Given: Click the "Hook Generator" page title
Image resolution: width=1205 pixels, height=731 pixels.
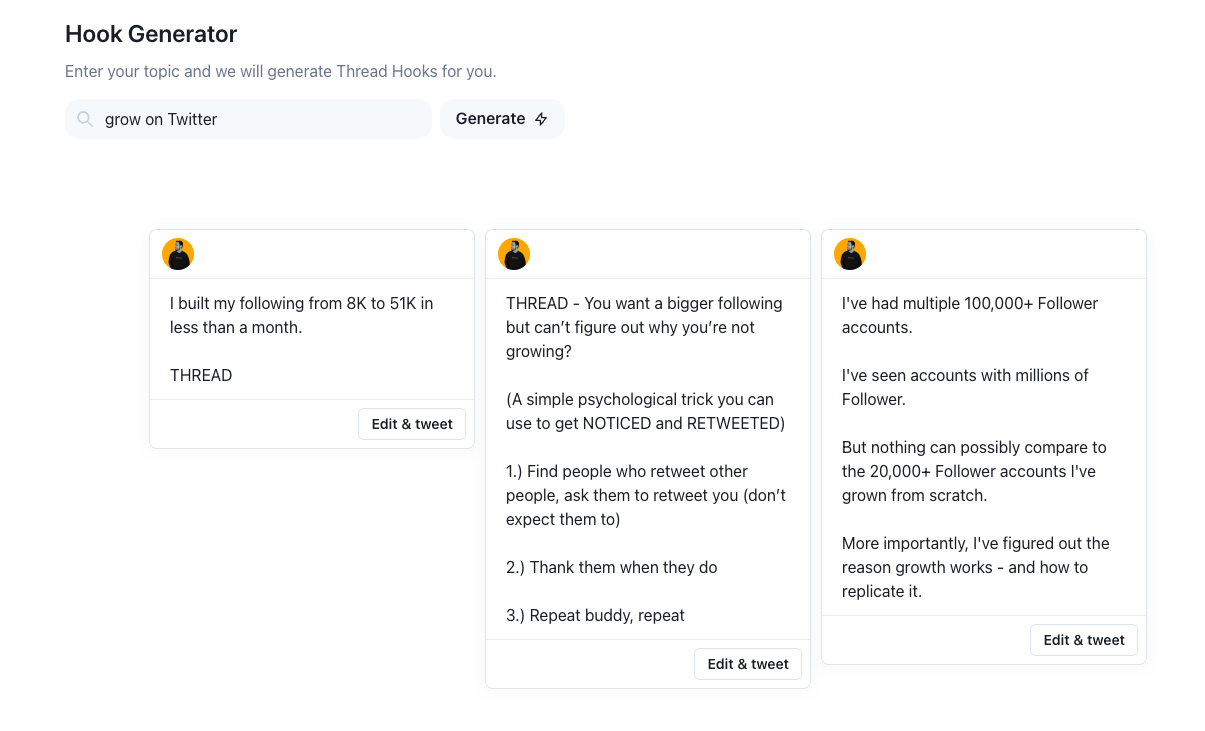Looking at the screenshot, I should coord(151,34).
